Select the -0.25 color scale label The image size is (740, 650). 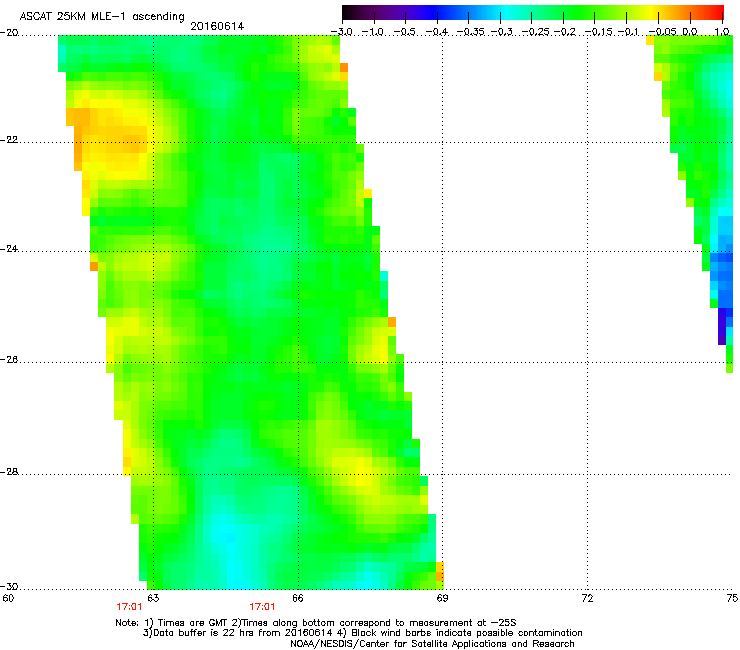click(x=537, y=32)
